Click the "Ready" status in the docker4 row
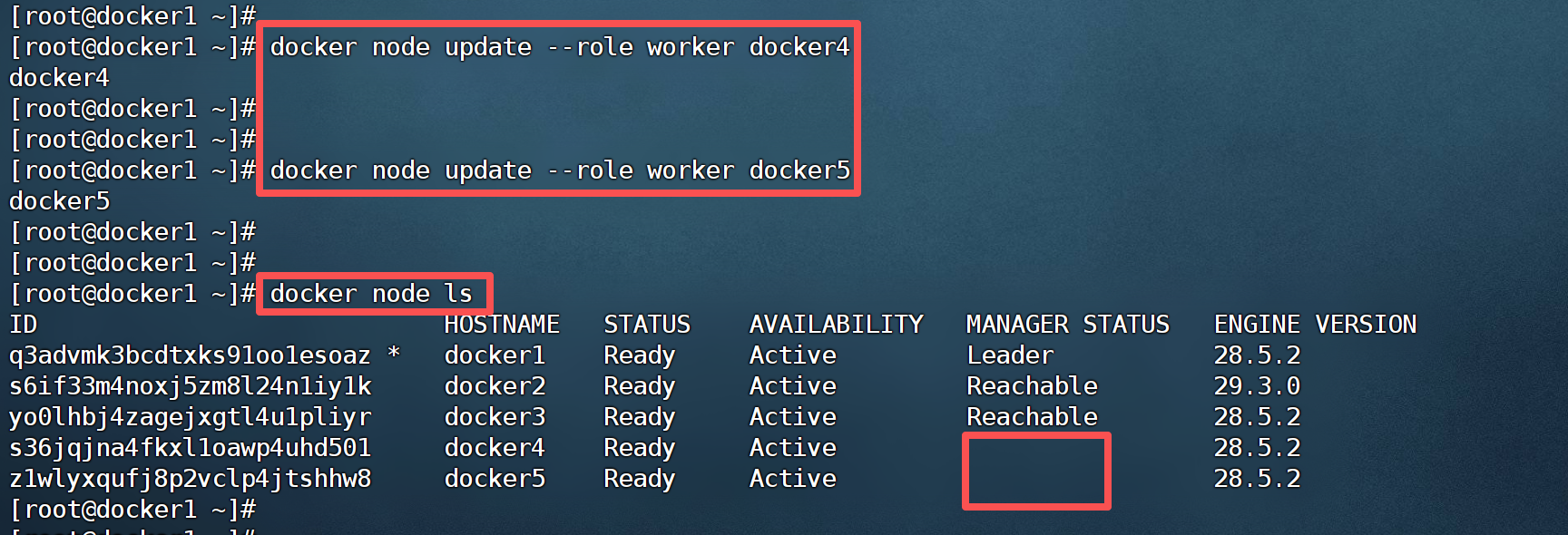The width and height of the screenshot is (1568, 535). point(640,449)
